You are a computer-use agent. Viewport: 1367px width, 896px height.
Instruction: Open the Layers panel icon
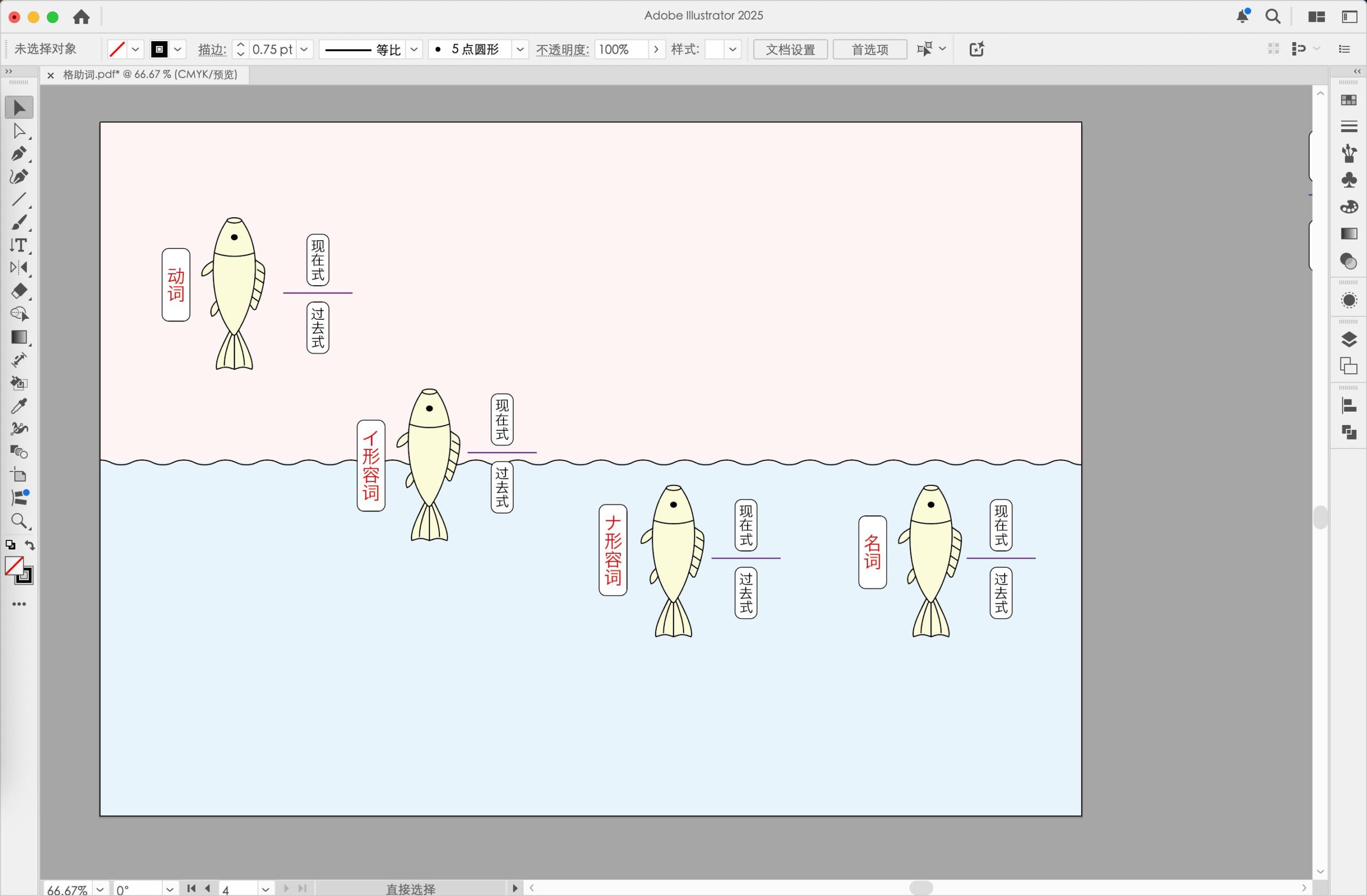coord(1349,340)
